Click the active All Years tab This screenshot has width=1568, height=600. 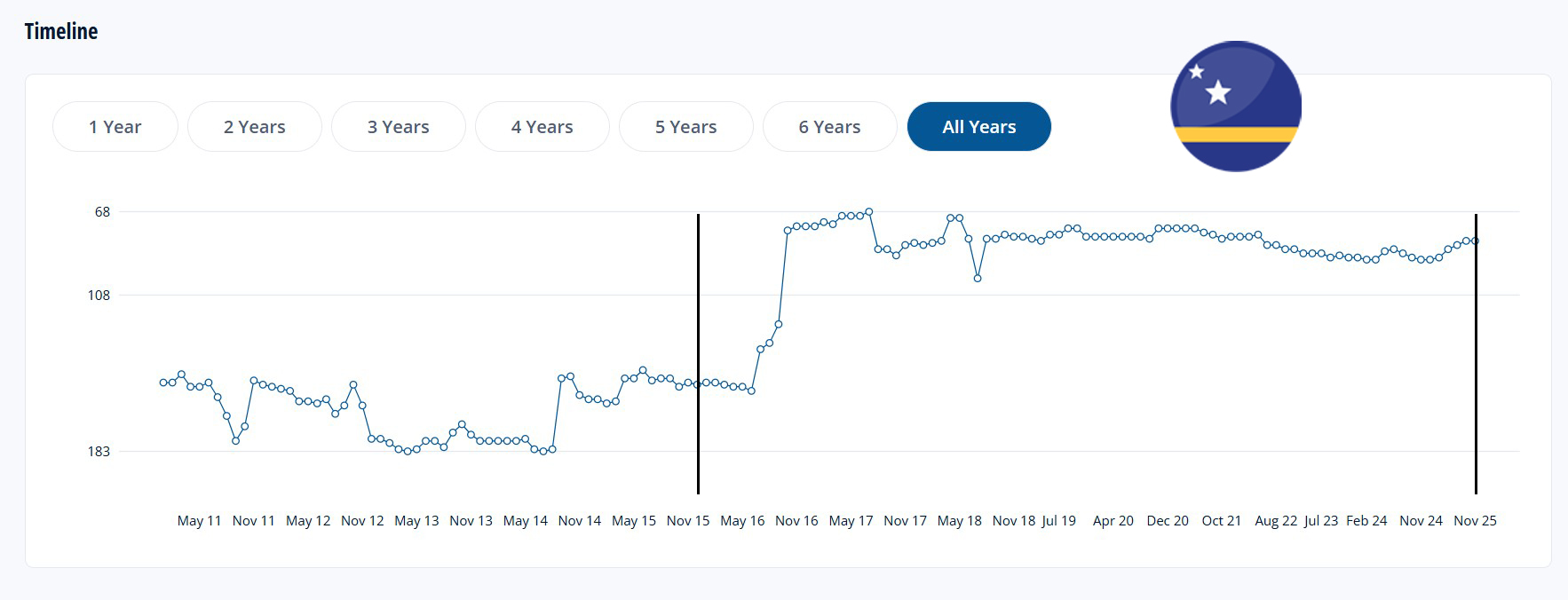[978, 127]
